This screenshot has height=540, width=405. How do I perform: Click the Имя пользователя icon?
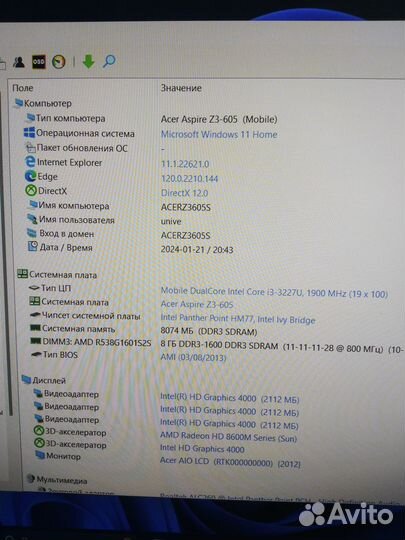tap(32, 219)
